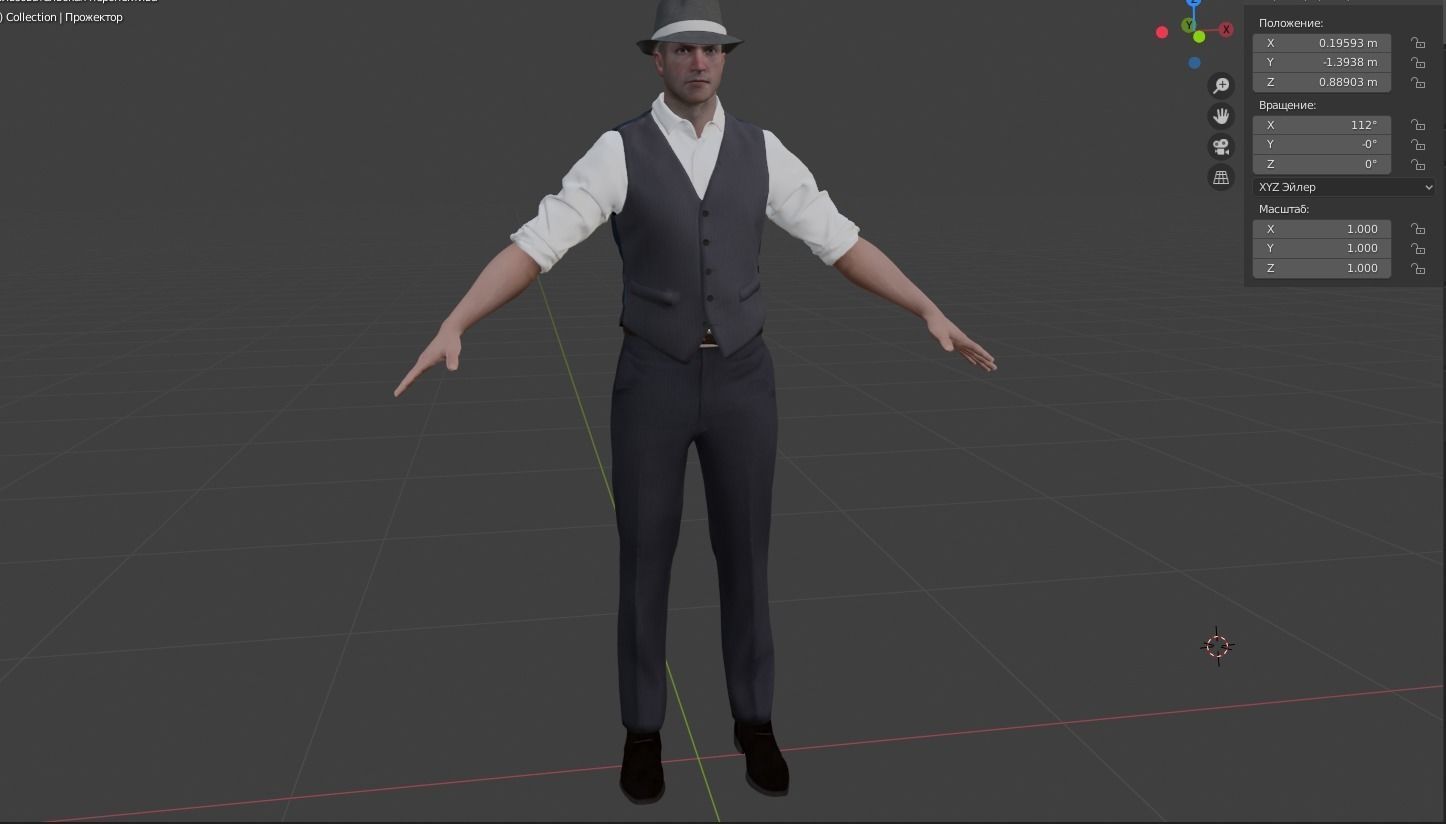Click the Масштаб: section label

(1284, 209)
